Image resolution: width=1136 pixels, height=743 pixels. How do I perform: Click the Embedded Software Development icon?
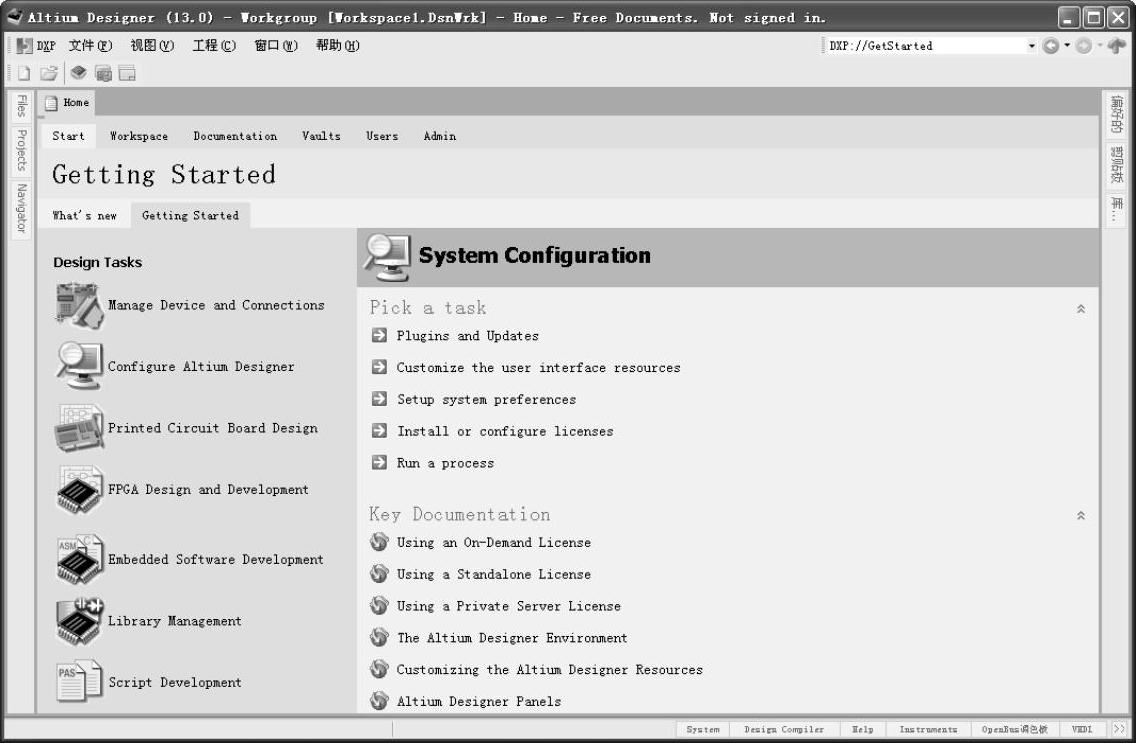coord(79,558)
